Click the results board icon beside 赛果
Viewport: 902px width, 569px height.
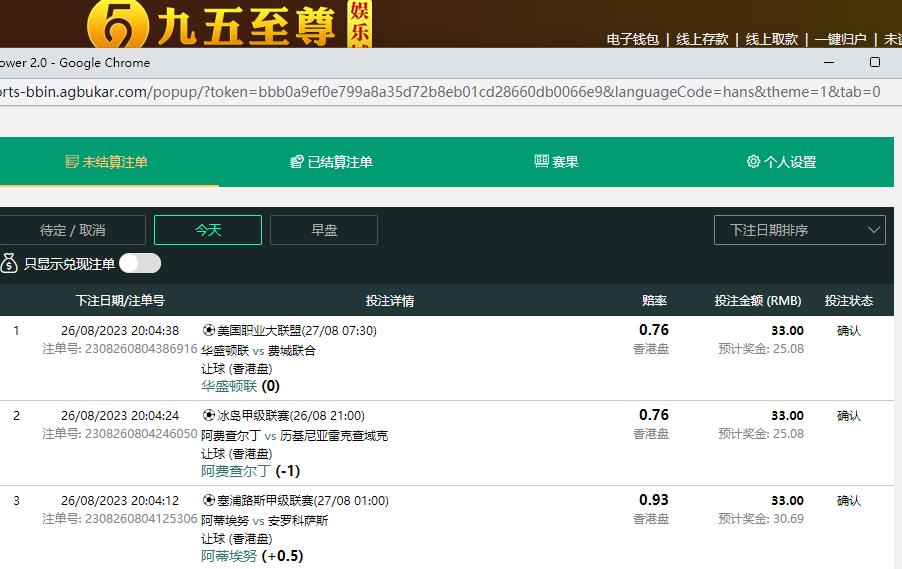pos(541,161)
